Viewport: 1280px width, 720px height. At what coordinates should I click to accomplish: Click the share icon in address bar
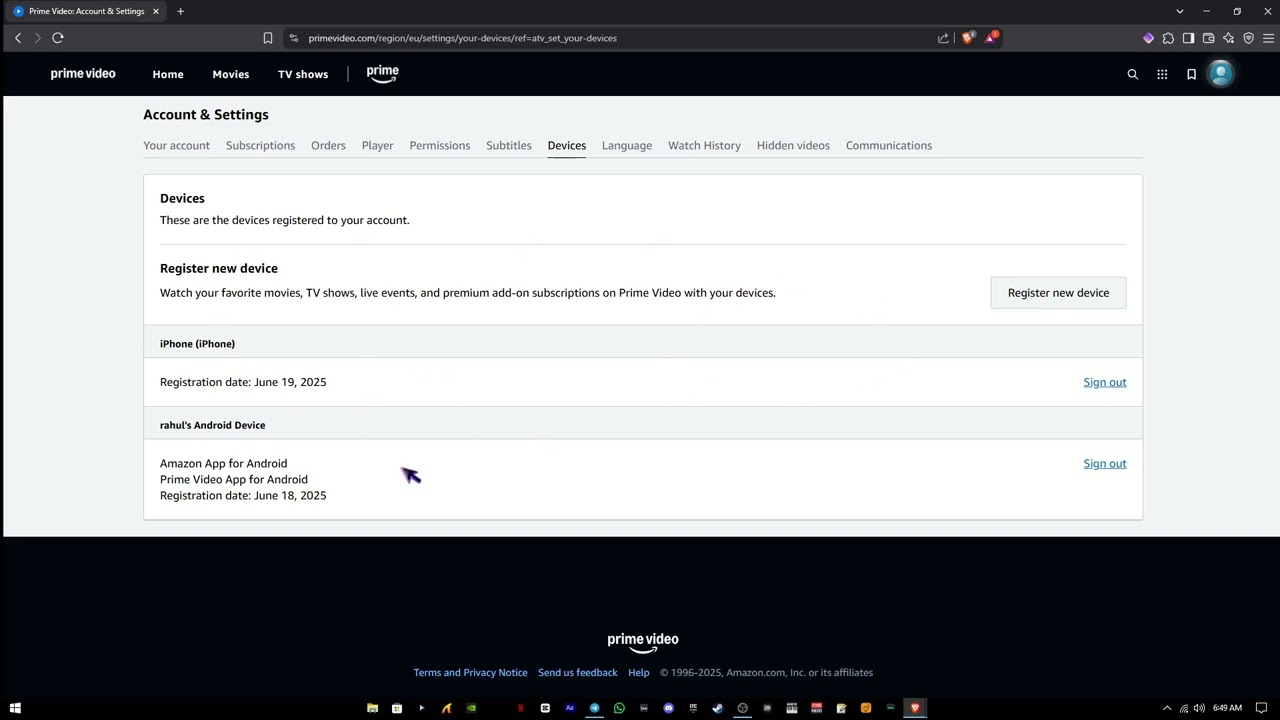(x=943, y=38)
